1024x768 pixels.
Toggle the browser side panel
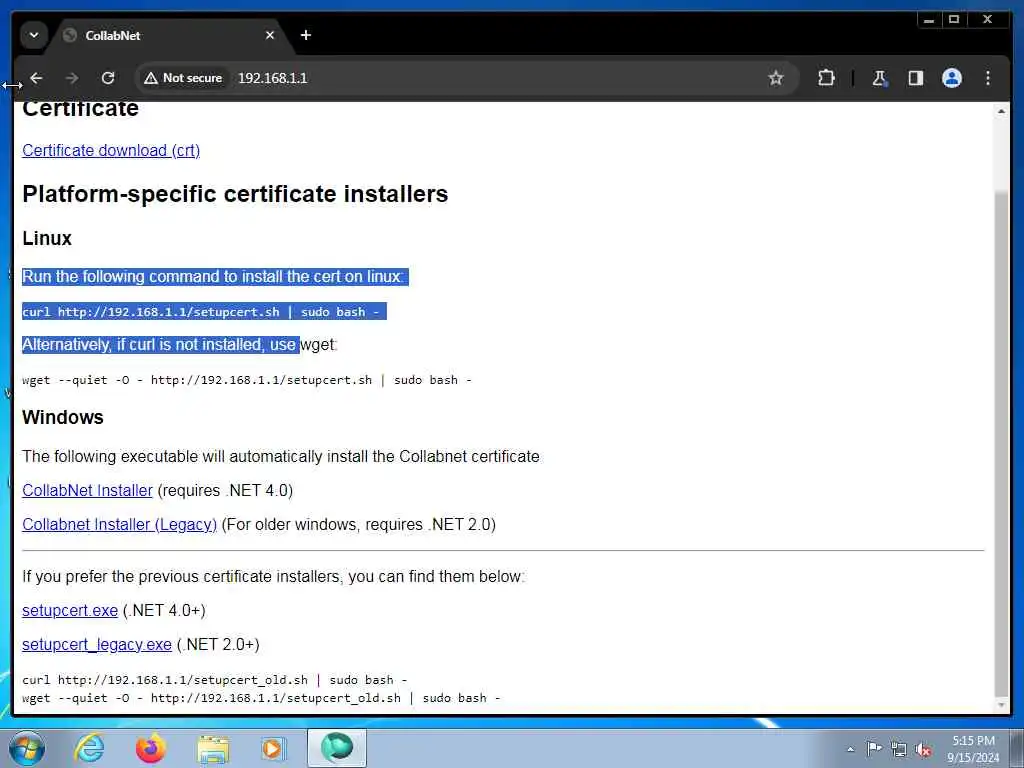coord(916,78)
